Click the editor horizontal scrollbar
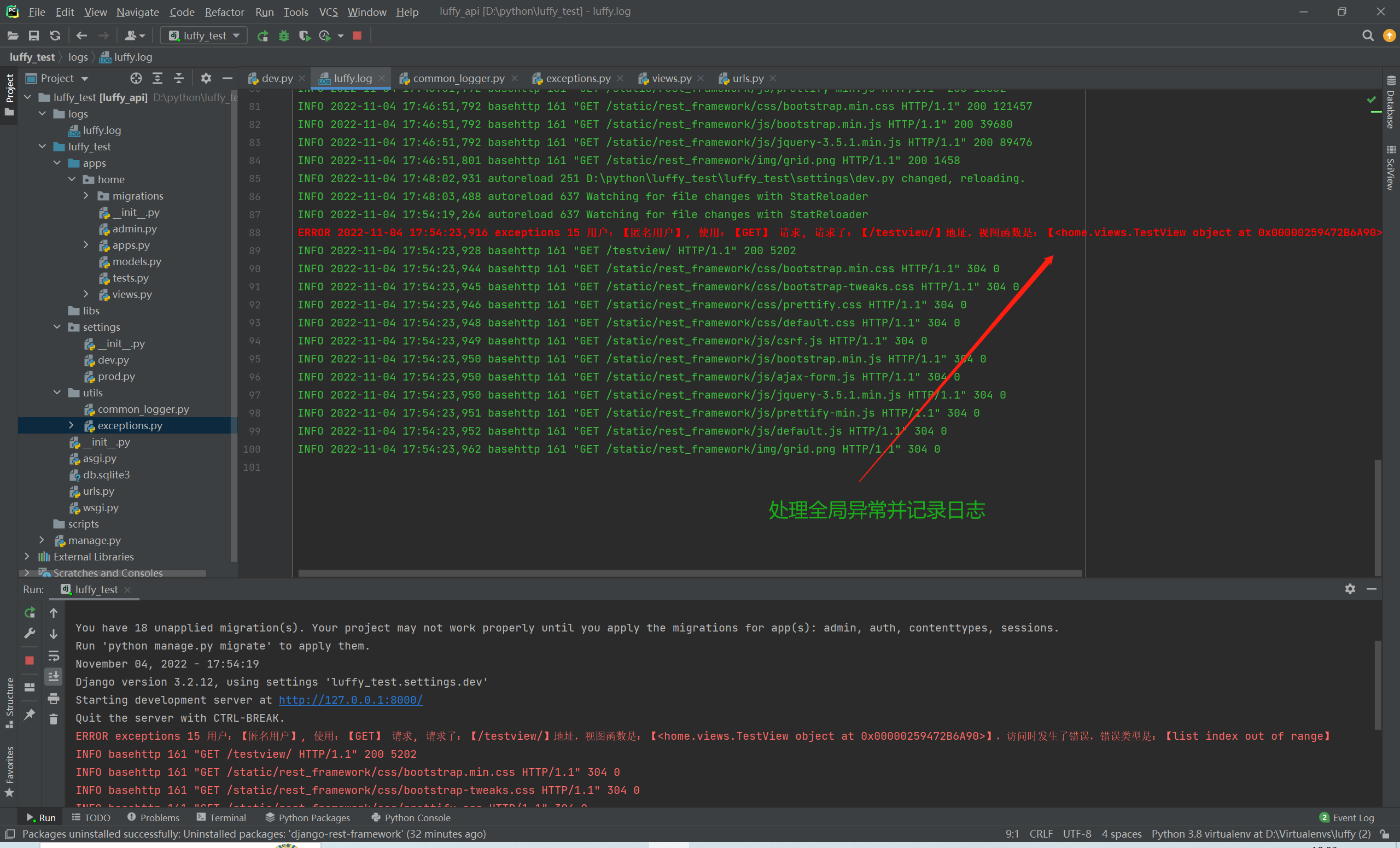 click(x=689, y=573)
